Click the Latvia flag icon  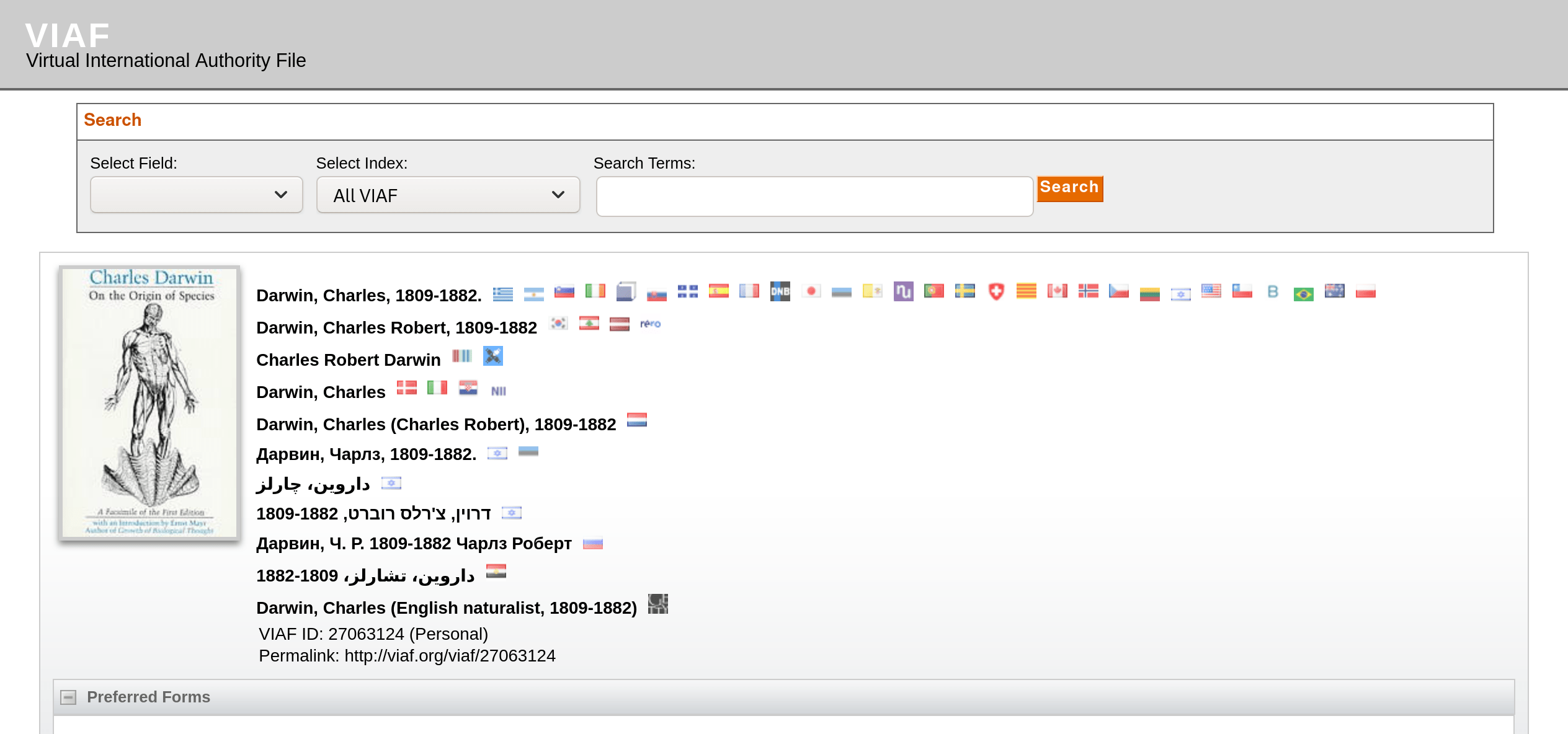[x=619, y=324]
